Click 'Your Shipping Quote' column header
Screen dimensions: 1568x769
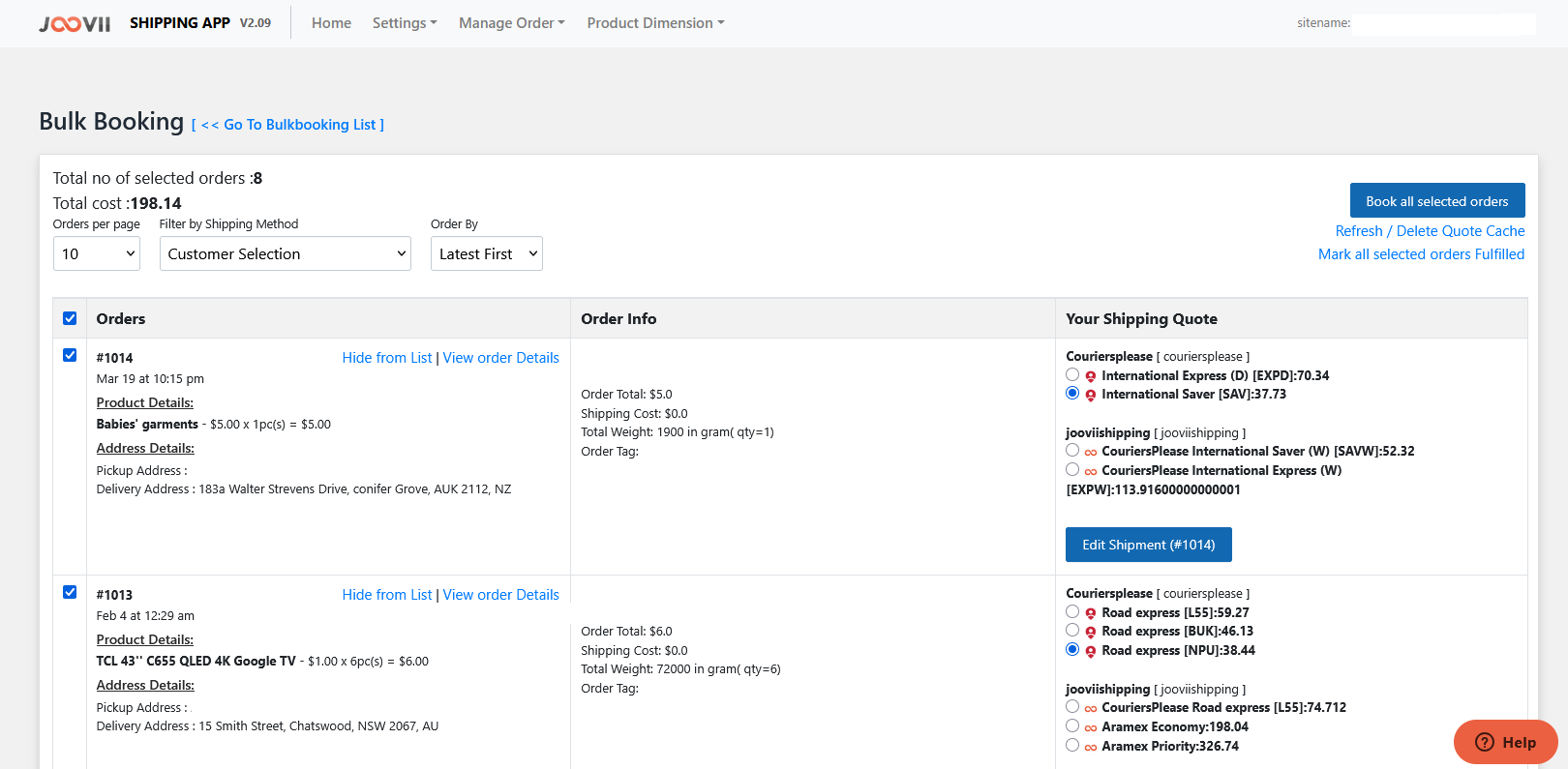pos(1142,319)
